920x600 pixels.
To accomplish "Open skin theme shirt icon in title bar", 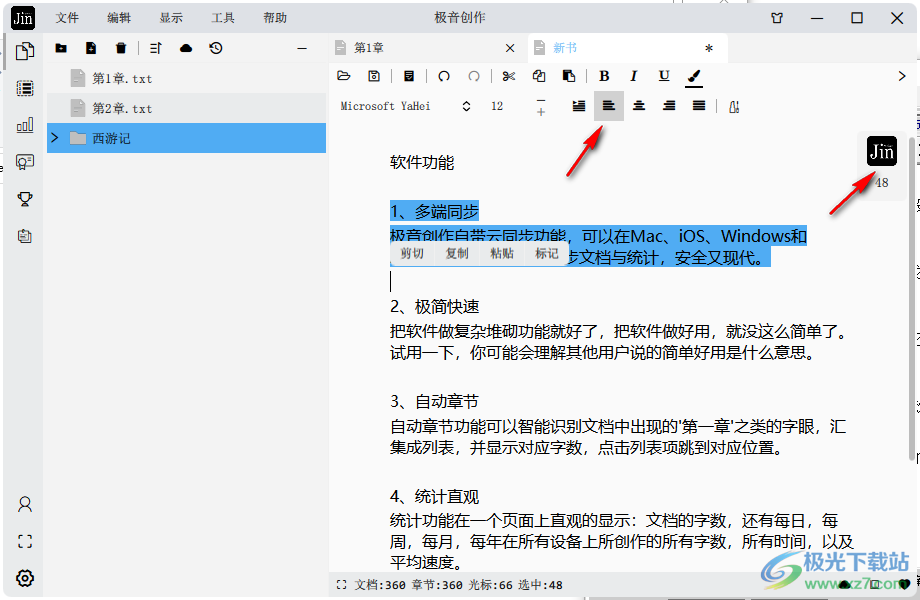I will (777, 18).
